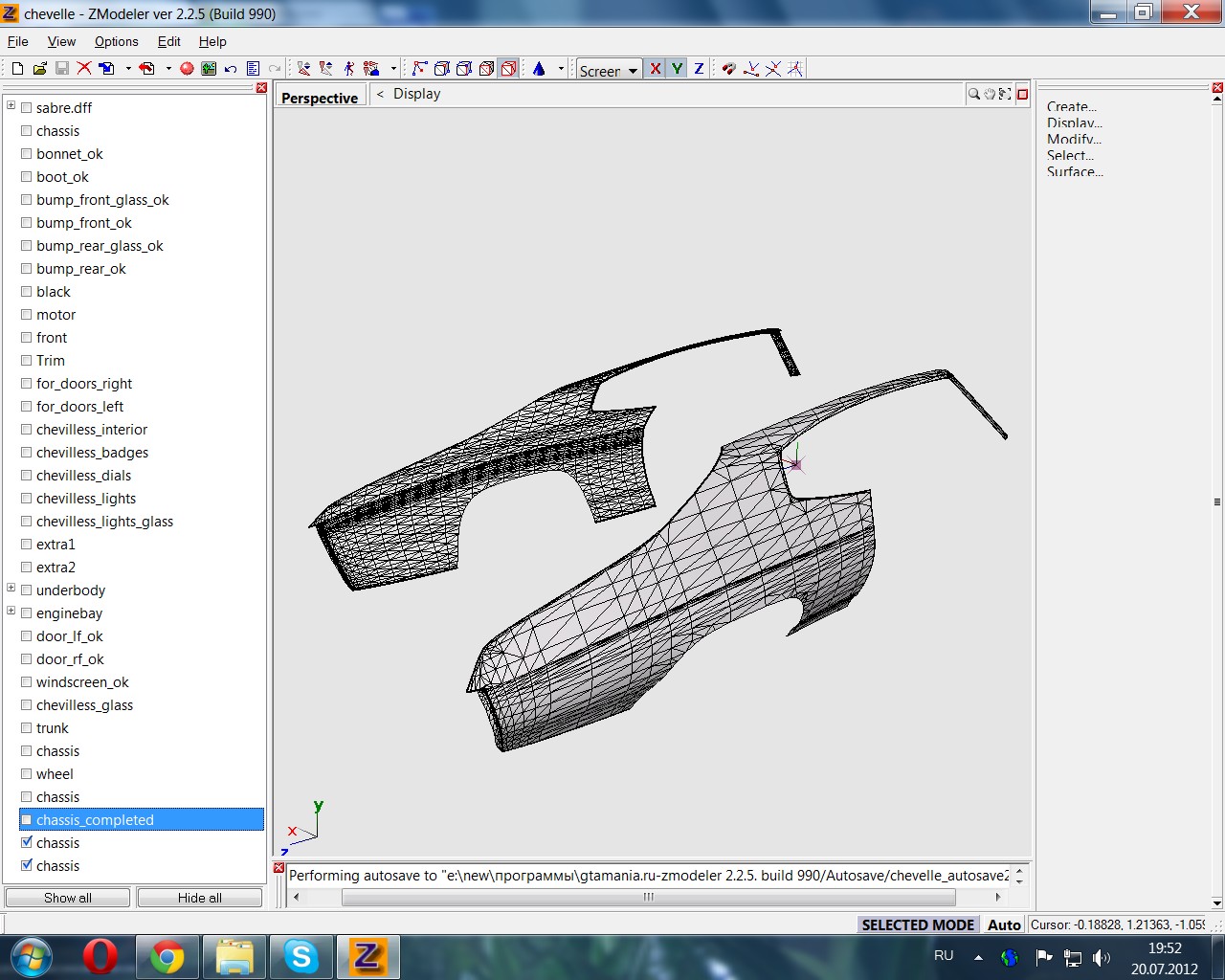This screenshot has height=980, width=1225.
Task: Click the Undo arrow icon
Action: click(231, 68)
